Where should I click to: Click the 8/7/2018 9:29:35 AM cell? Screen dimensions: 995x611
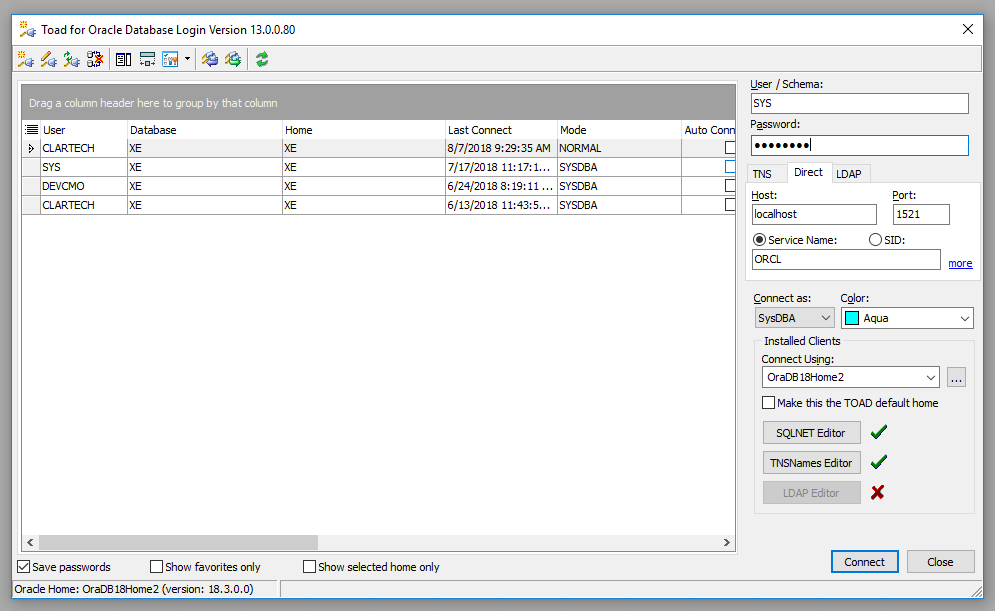click(501, 148)
